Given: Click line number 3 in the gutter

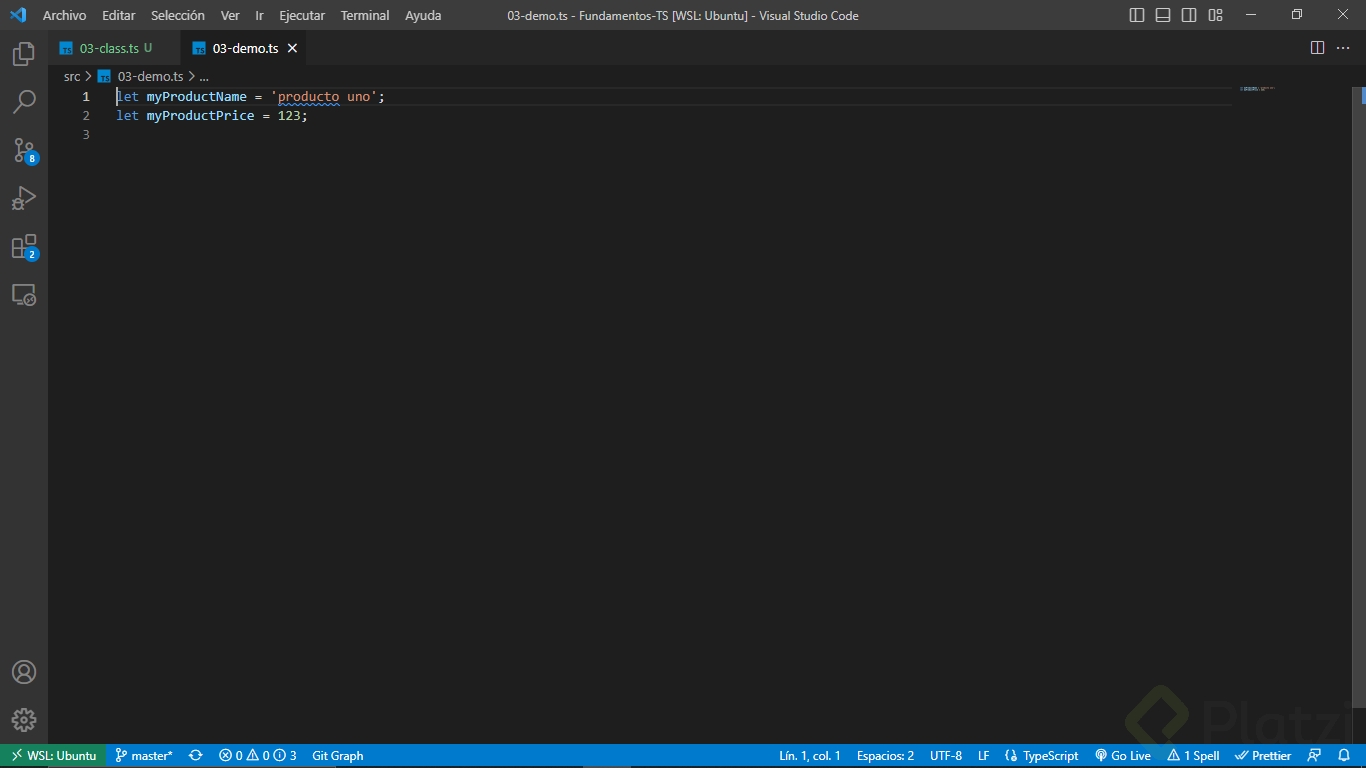Looking at the screenshot, I should [x=86, y=135].
